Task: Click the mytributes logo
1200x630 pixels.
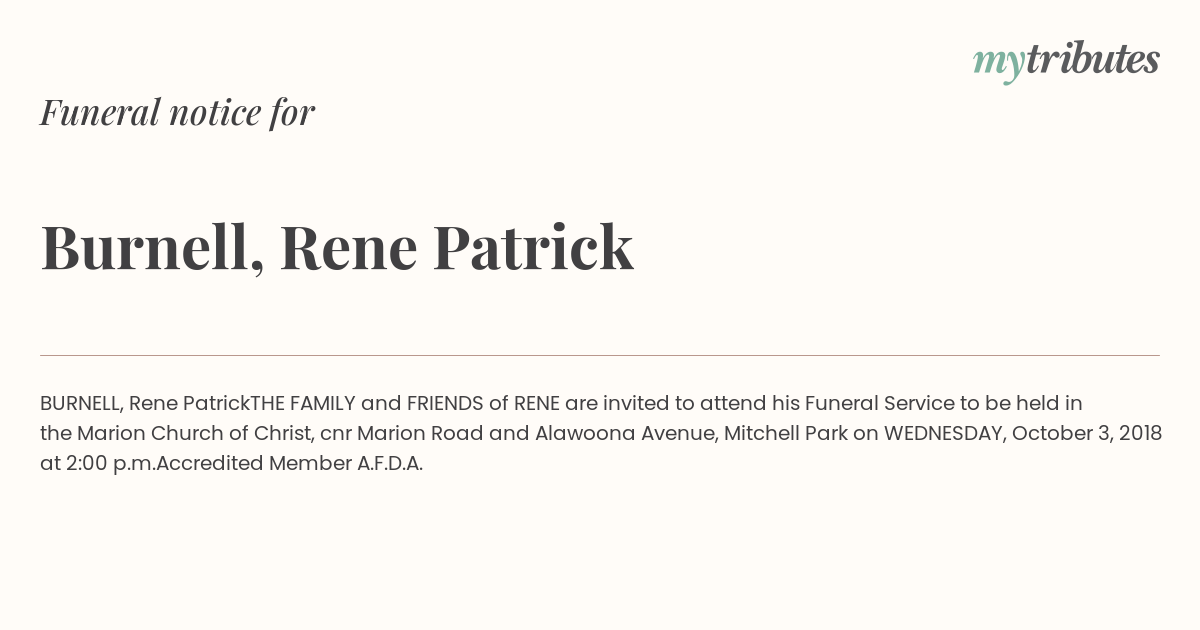Action: (1066, 60)
